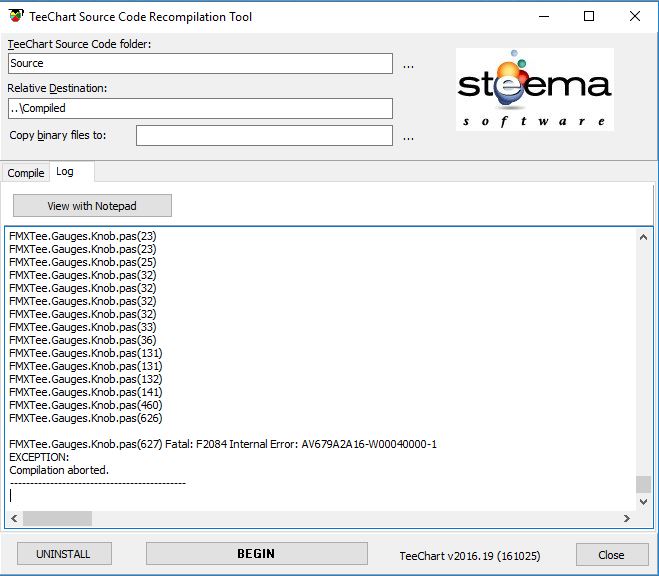Screen dimensions: 659x576
Task: Minimize the TeeChart Recompilation Tool window
Action: (x=544, y=16)
